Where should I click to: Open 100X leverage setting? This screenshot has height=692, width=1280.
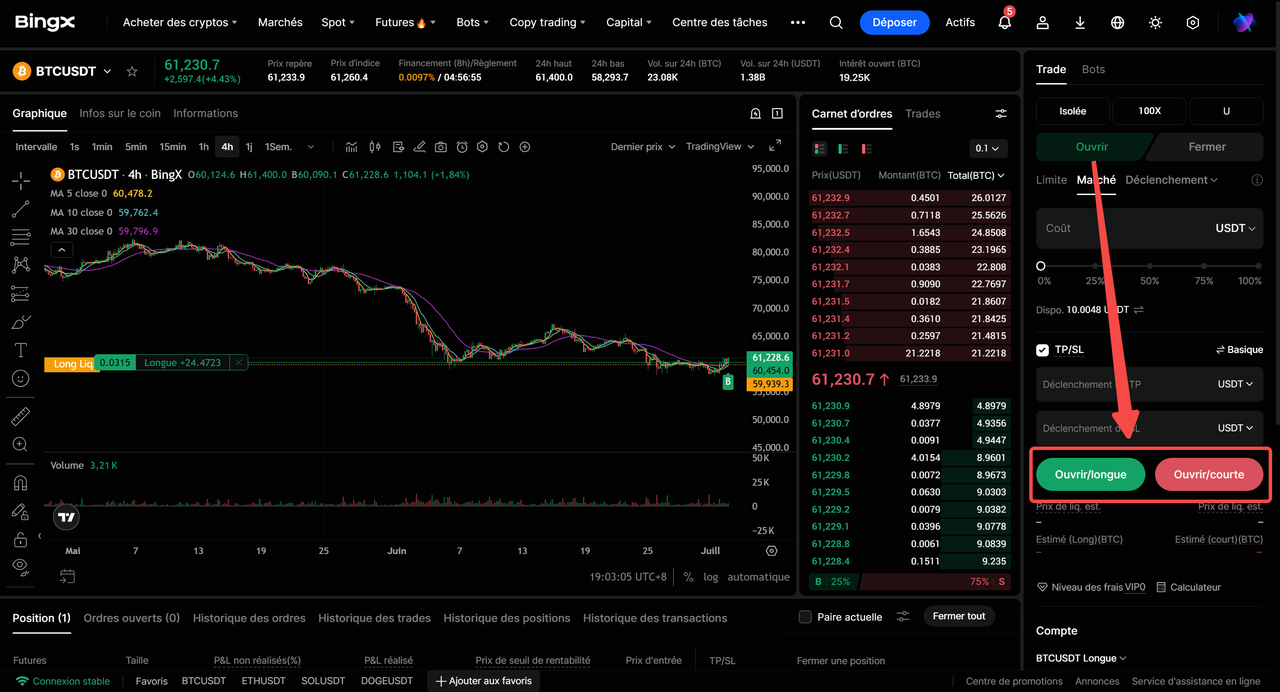pos(1150,111)
